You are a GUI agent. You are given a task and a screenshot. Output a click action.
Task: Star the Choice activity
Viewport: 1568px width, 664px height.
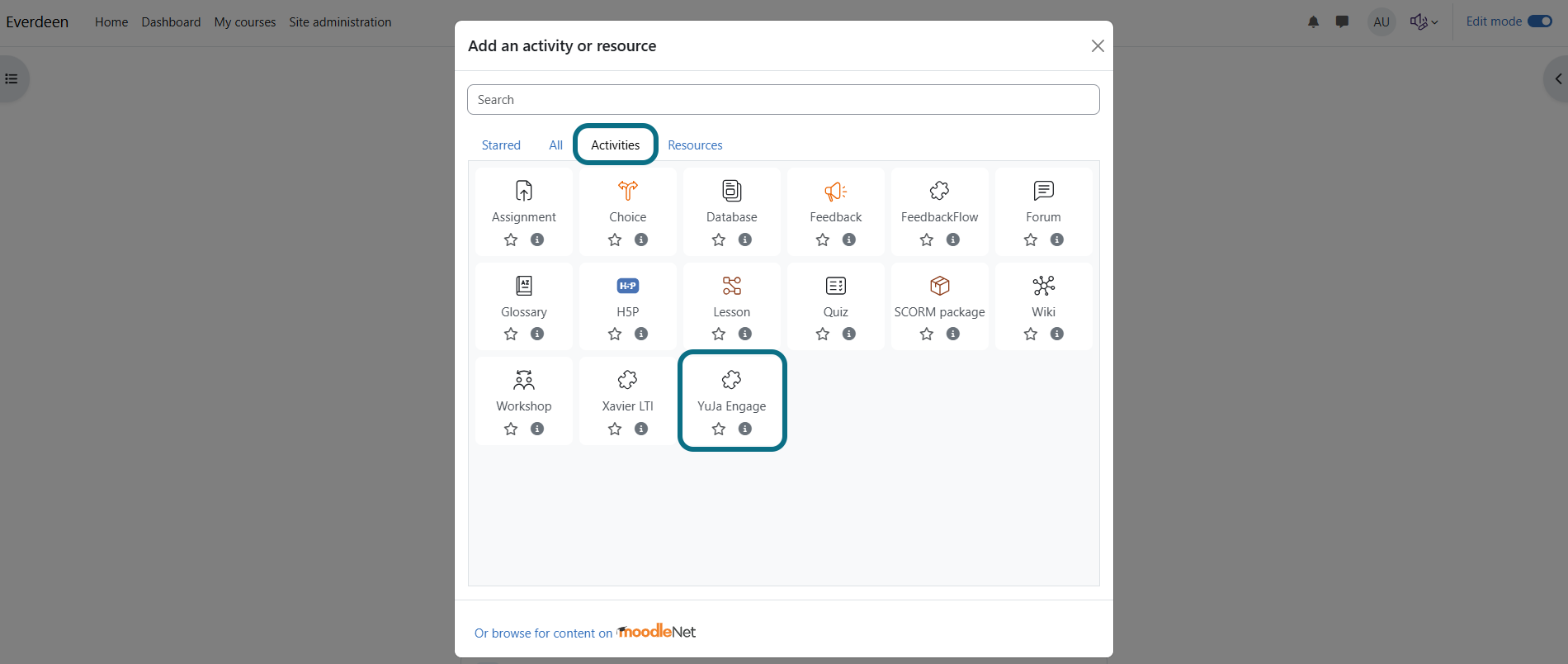coord(615,240)
